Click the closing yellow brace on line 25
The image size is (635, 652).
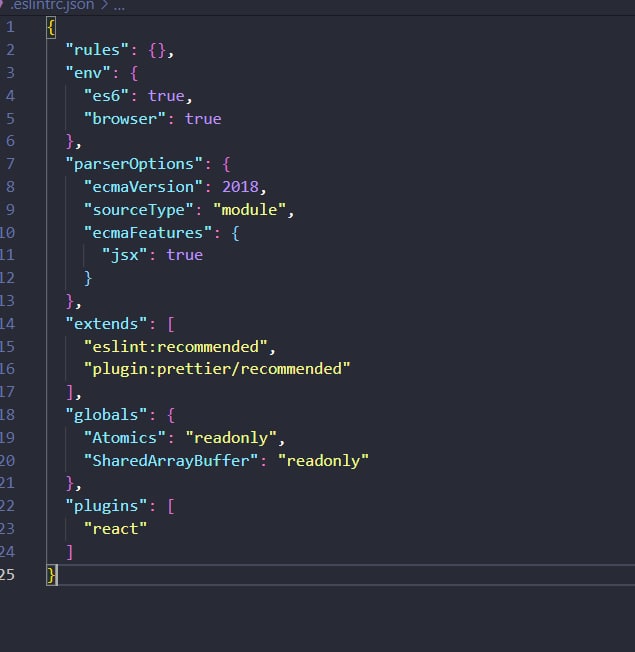(51, 575)
